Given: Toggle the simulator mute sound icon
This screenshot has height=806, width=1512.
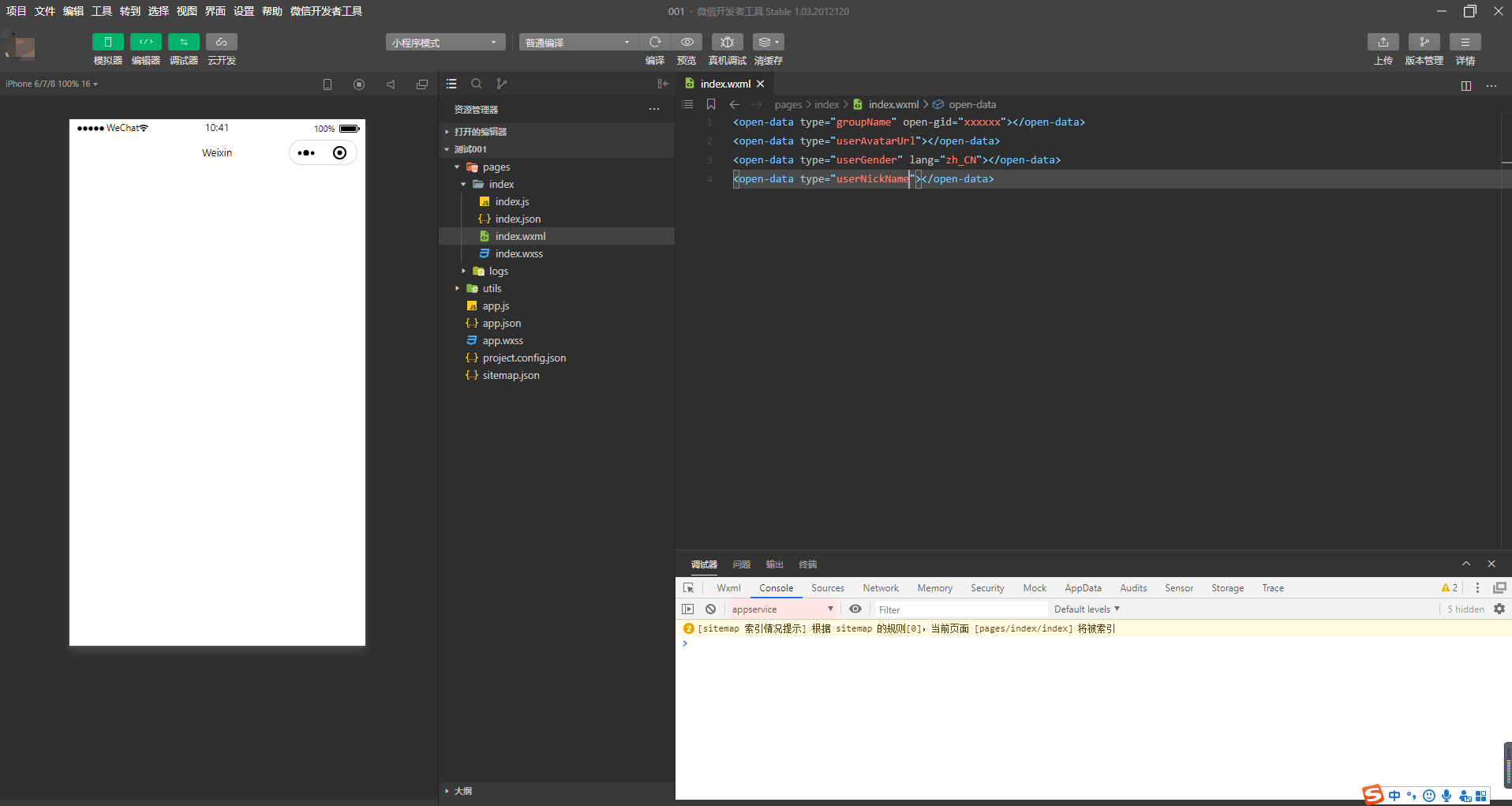Looking at the screenshot, I should point(391,84).
